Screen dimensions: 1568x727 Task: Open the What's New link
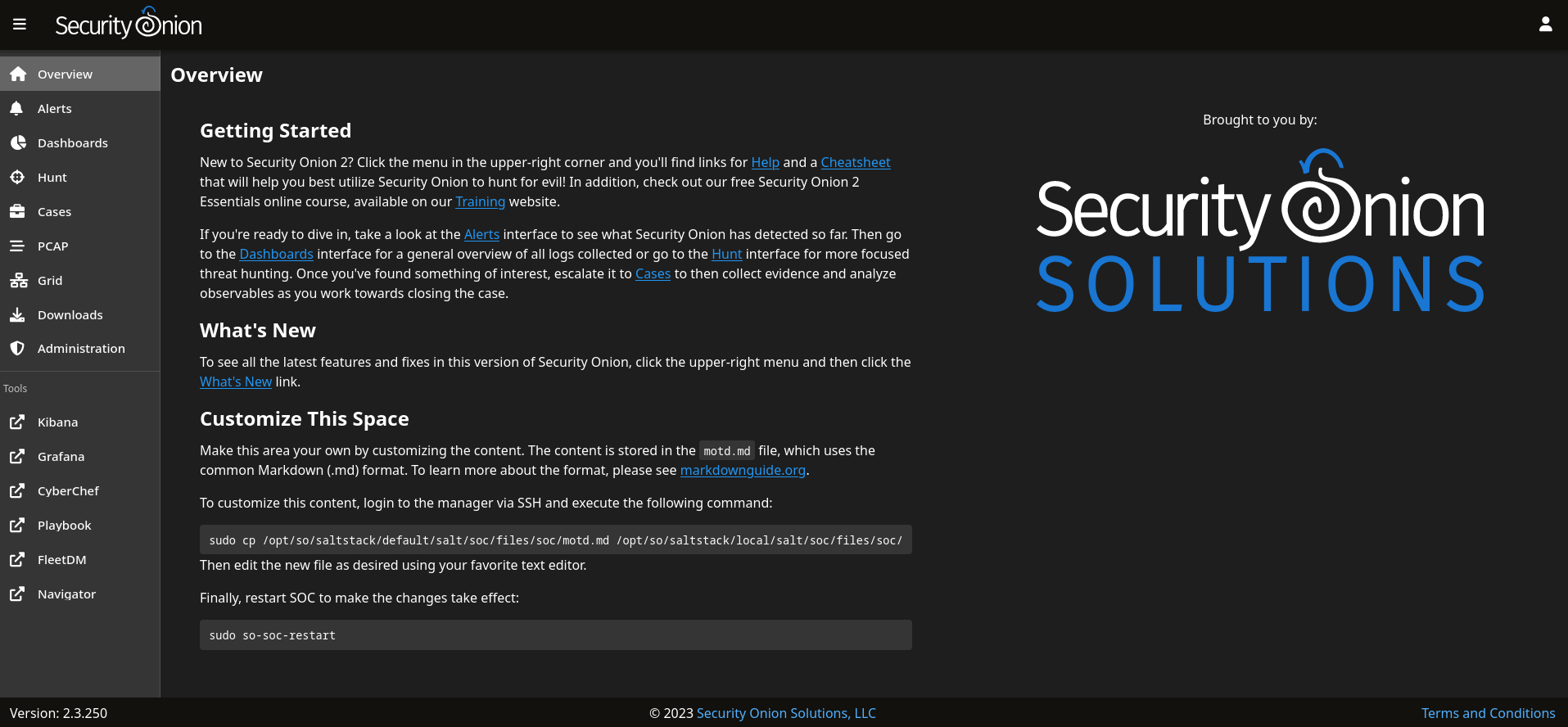pos(235,382)
